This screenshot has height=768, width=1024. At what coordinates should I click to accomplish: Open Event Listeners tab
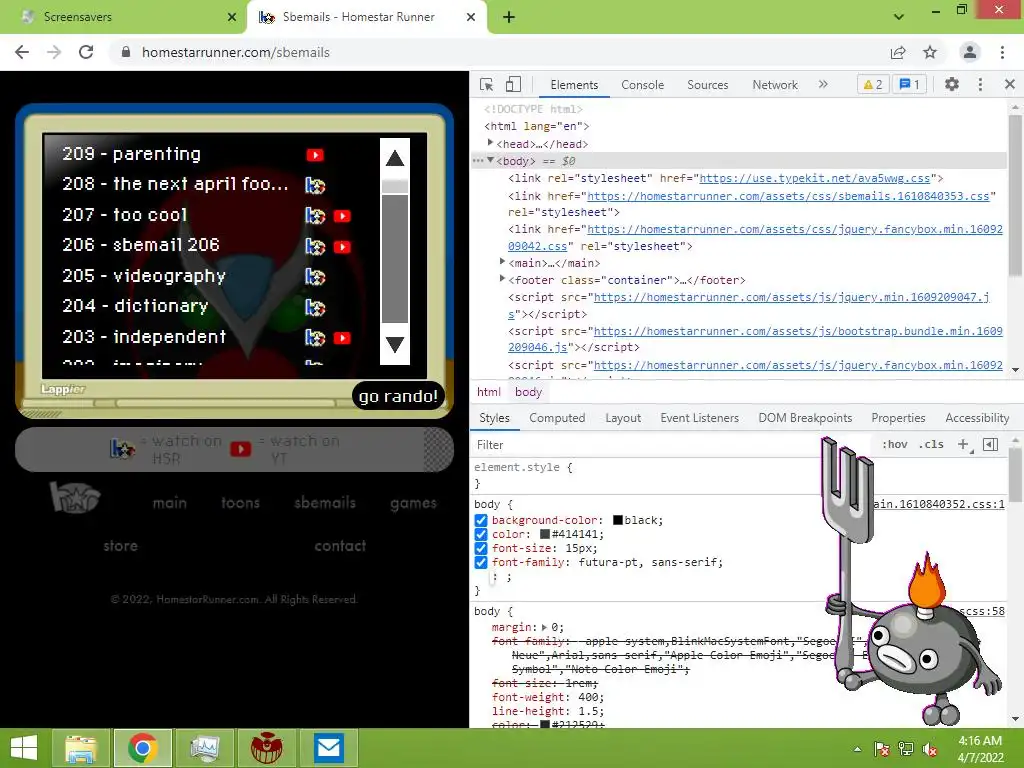click(x=699, y=418)
